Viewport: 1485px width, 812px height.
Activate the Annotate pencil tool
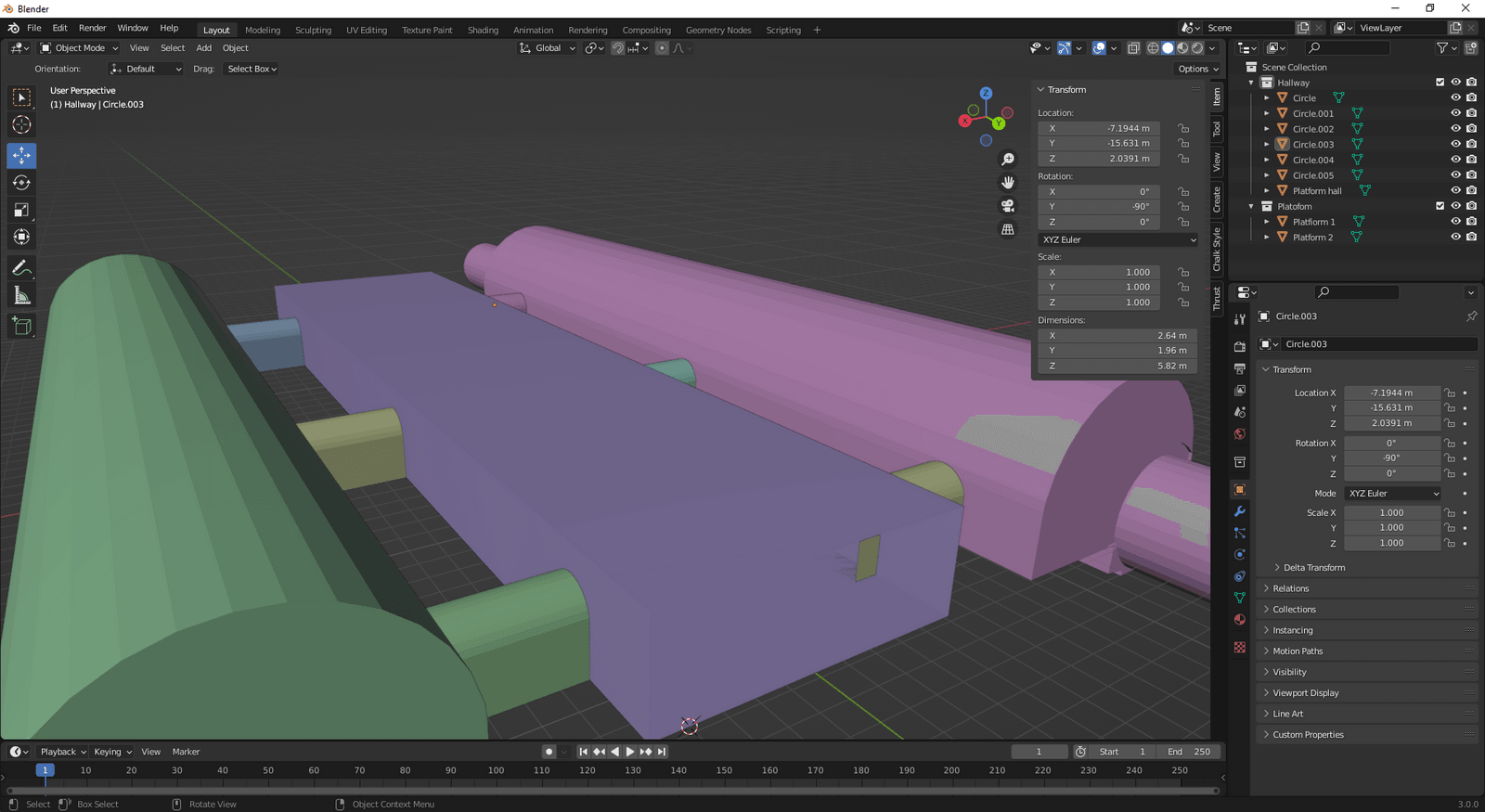[21, 268]
